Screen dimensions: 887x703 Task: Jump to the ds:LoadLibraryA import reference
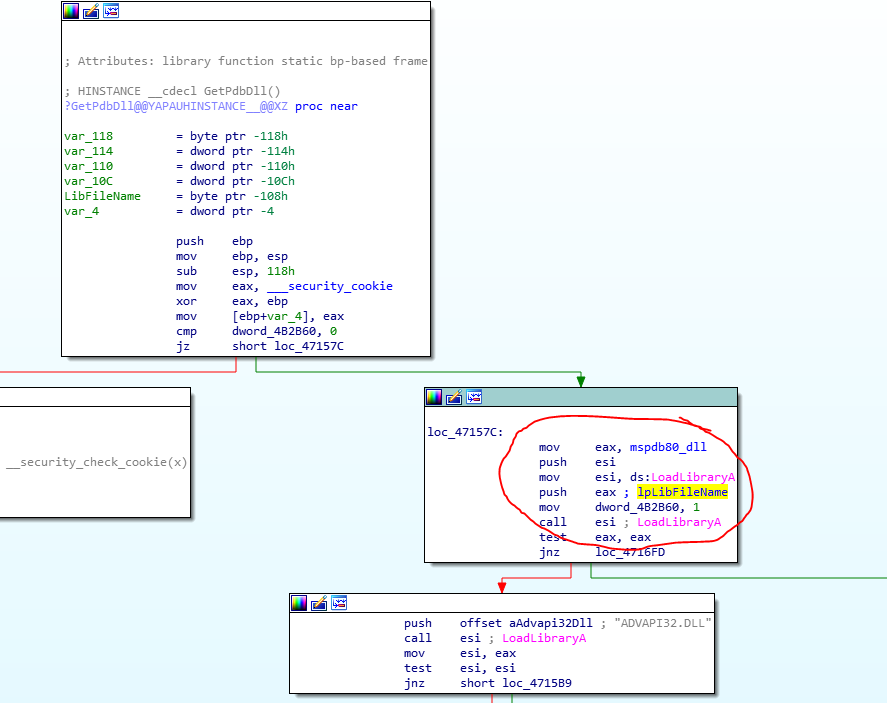(693, 477)
